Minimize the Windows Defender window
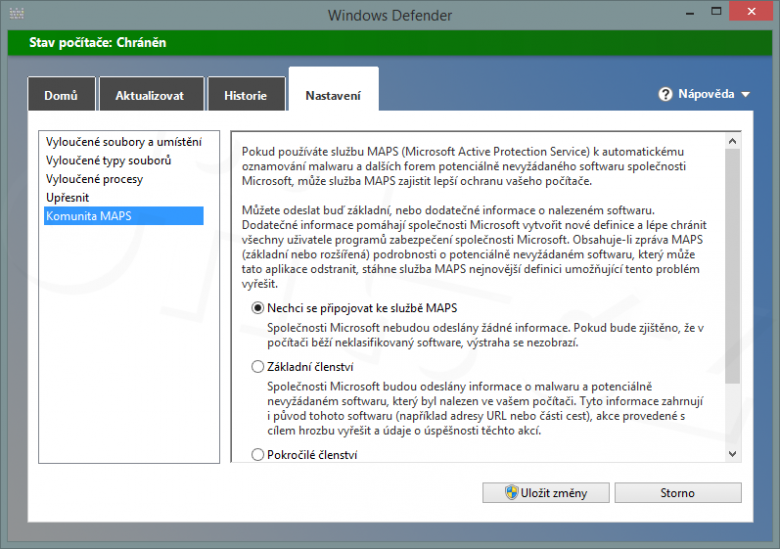The width and height of the screenshot is (780, 549). 689,12
